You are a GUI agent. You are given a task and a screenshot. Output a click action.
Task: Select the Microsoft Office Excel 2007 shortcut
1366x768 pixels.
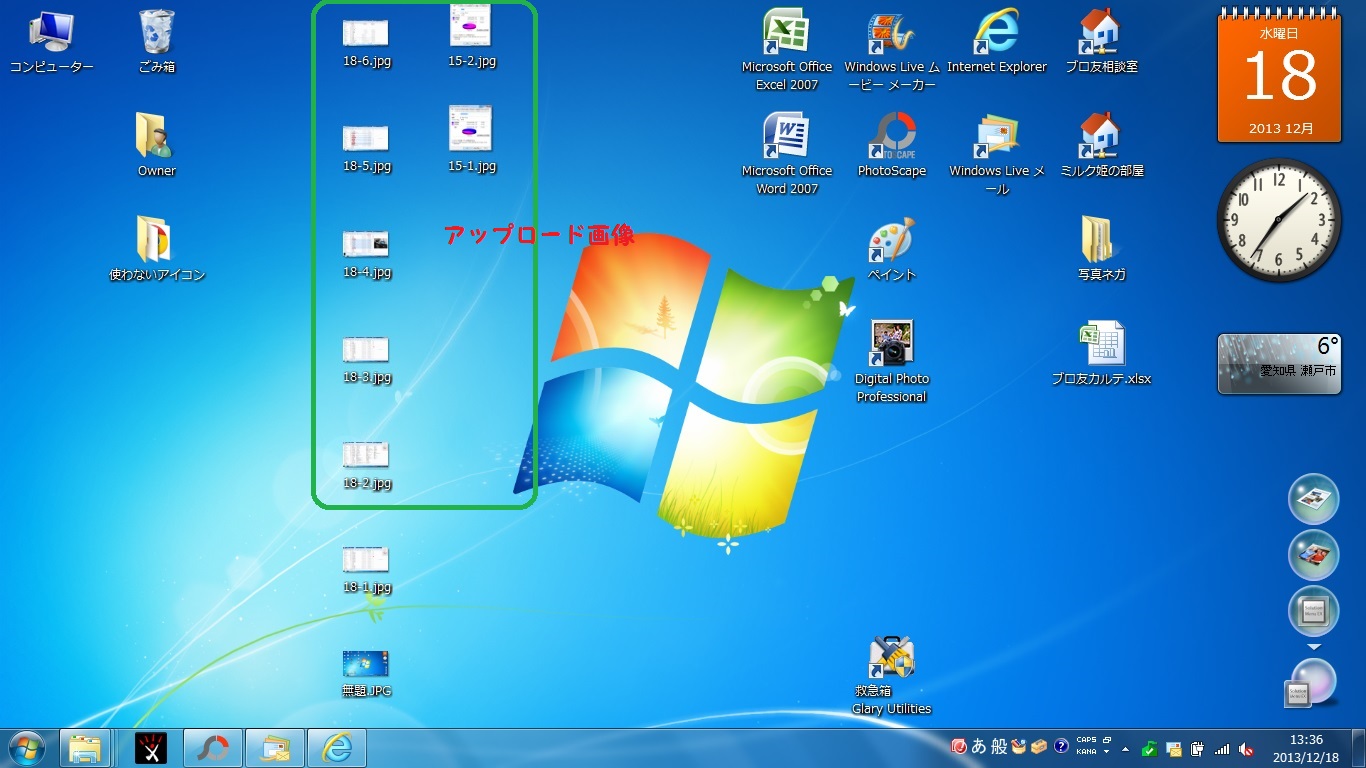click(x=787, y=50)
